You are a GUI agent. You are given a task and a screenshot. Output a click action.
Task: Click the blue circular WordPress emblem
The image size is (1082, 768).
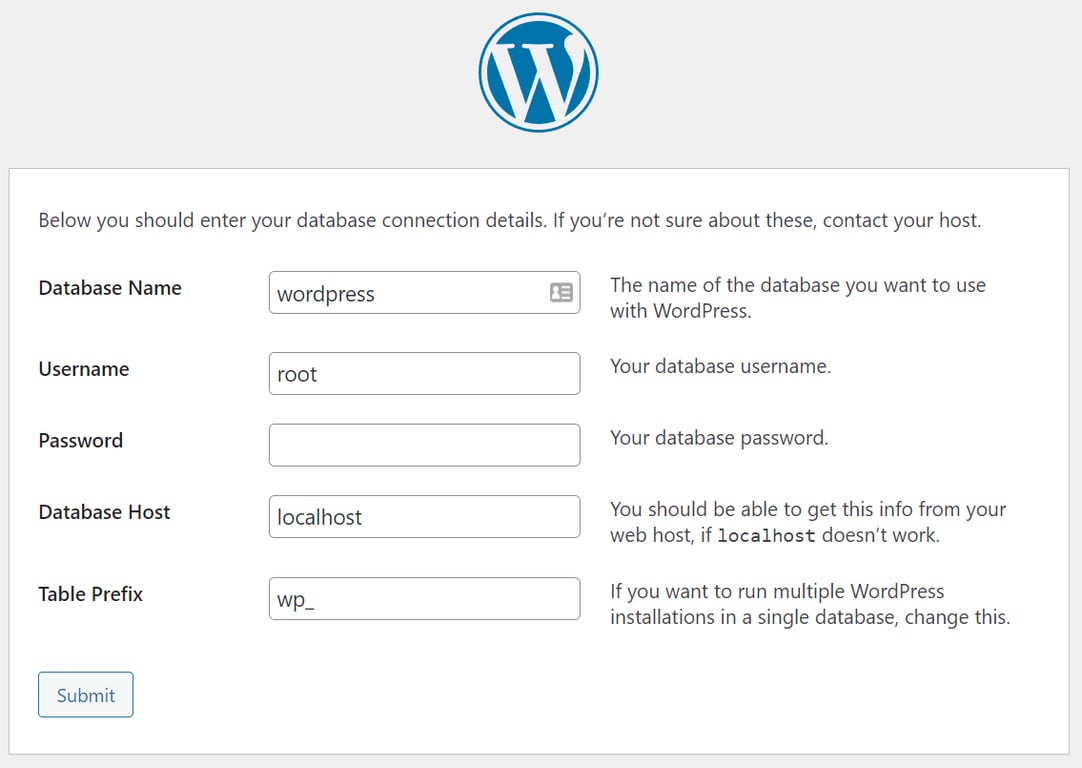539,71
